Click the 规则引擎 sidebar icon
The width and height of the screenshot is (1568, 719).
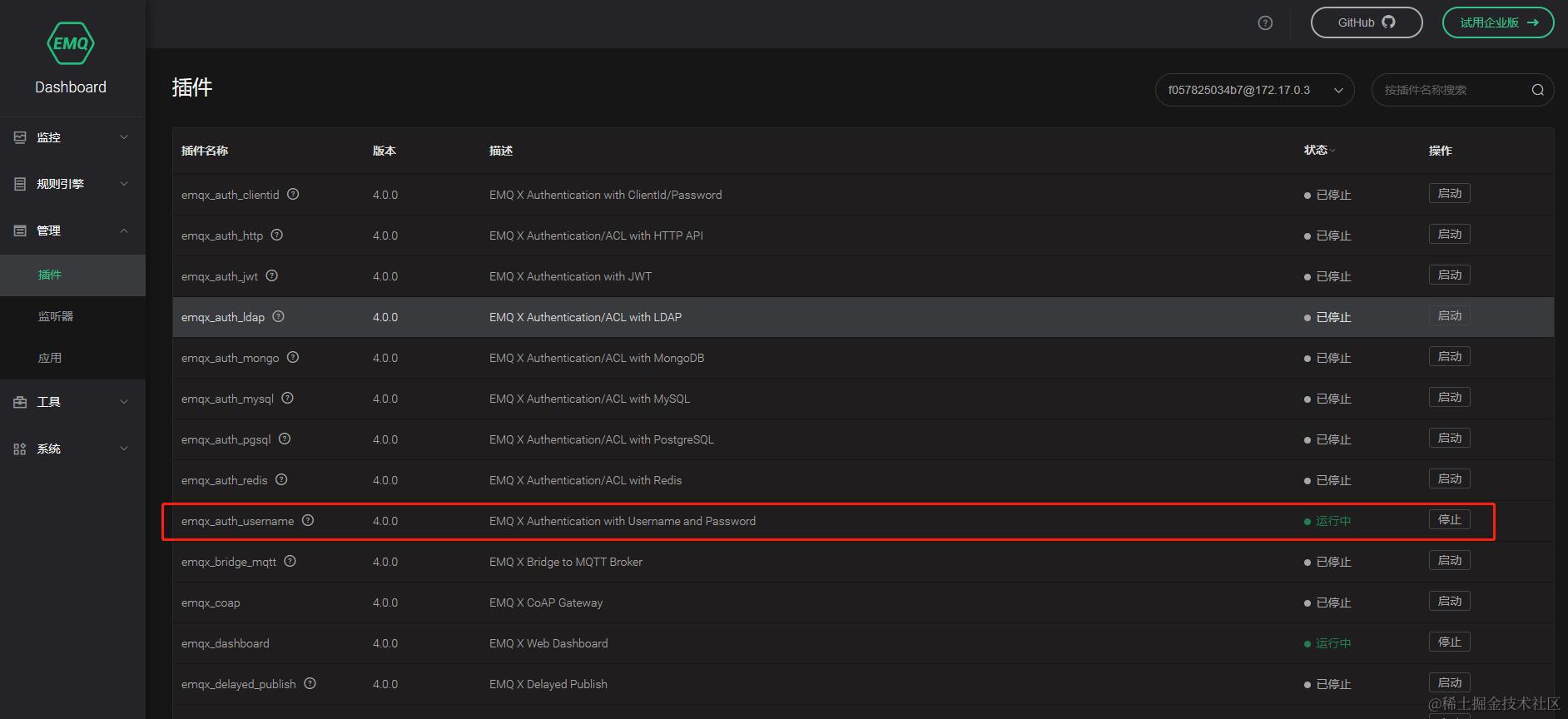point(20,184)
